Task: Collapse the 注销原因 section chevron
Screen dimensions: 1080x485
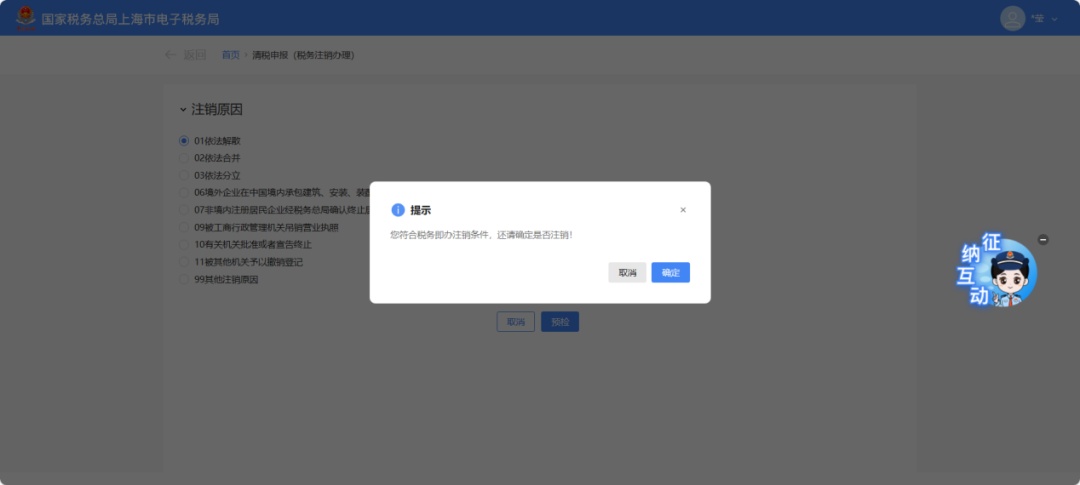Action: click(183, 110)
